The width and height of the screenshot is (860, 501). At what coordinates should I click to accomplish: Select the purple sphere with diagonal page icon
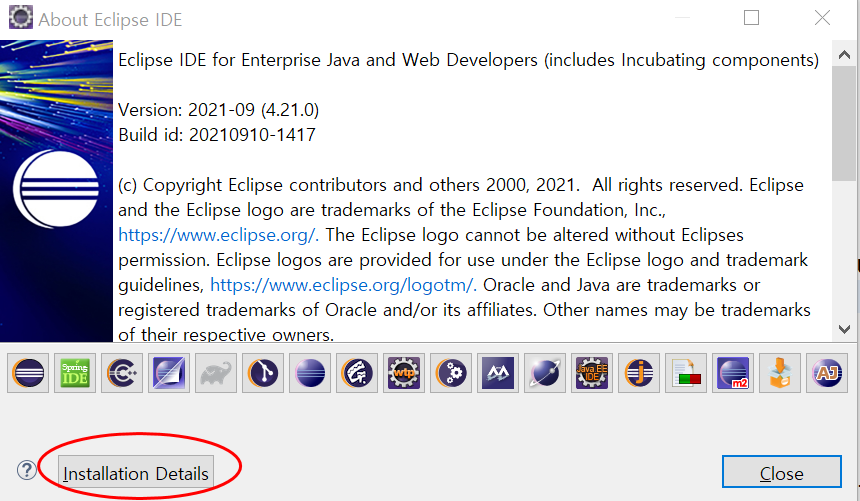(x=169, y=373)
